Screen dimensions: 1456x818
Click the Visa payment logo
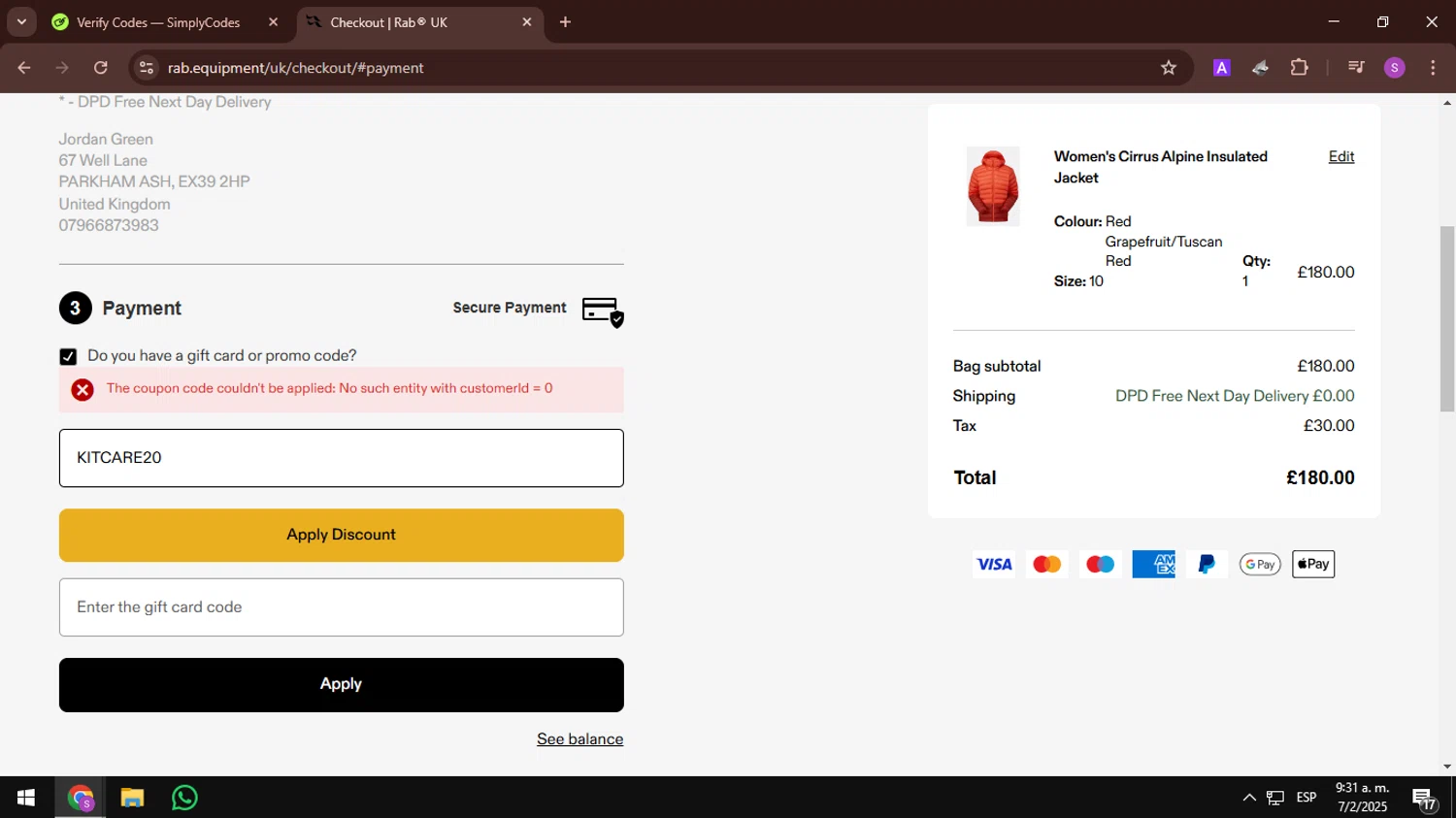(x=994, y=564)
